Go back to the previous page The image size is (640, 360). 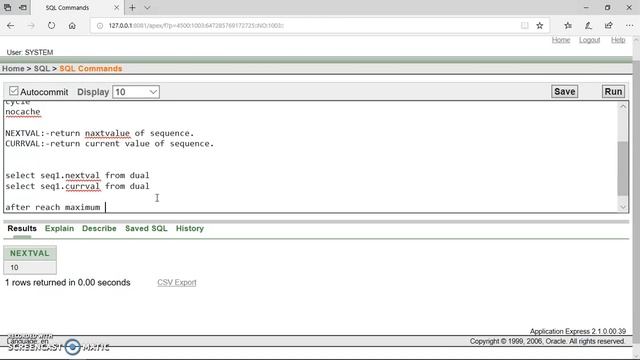(x=11, y=26)
